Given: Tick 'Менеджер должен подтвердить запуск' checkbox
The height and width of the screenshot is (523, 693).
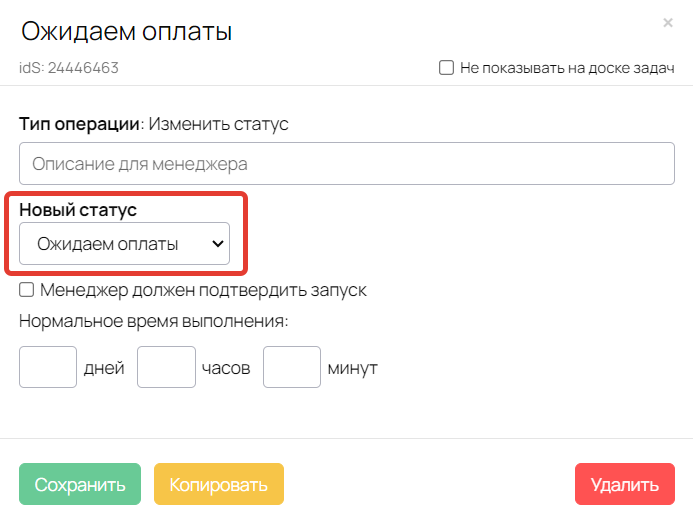Looking at the screenshot, I should (x=27, y=290).
